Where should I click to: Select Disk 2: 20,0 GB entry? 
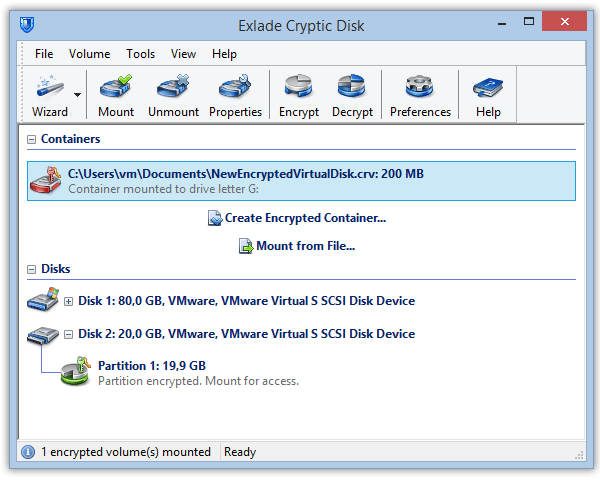coord(246,334)
